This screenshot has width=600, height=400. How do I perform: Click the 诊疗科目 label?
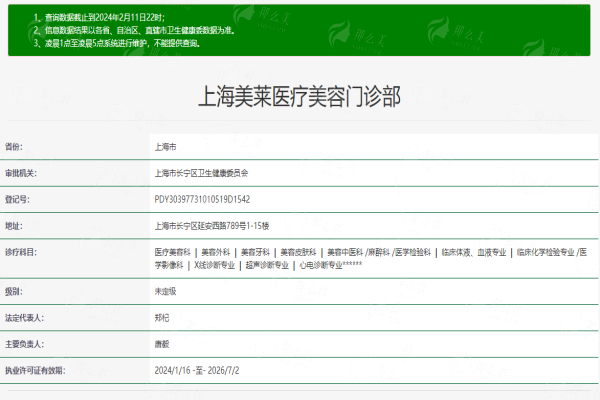(x=21, y=252)
